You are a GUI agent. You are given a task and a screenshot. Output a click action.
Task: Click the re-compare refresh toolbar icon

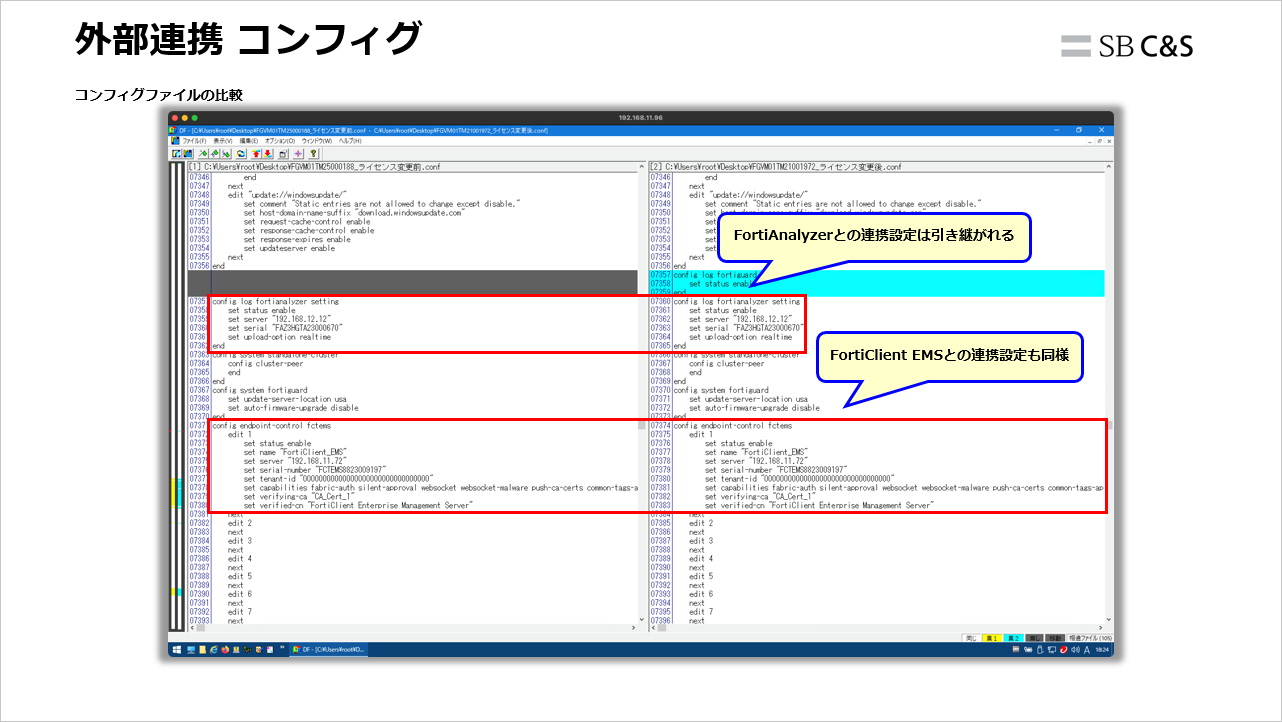241,154
